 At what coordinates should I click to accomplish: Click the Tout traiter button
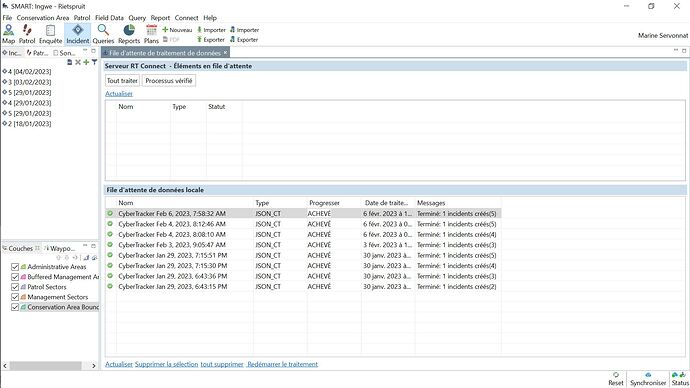click(x=122, y=81)
